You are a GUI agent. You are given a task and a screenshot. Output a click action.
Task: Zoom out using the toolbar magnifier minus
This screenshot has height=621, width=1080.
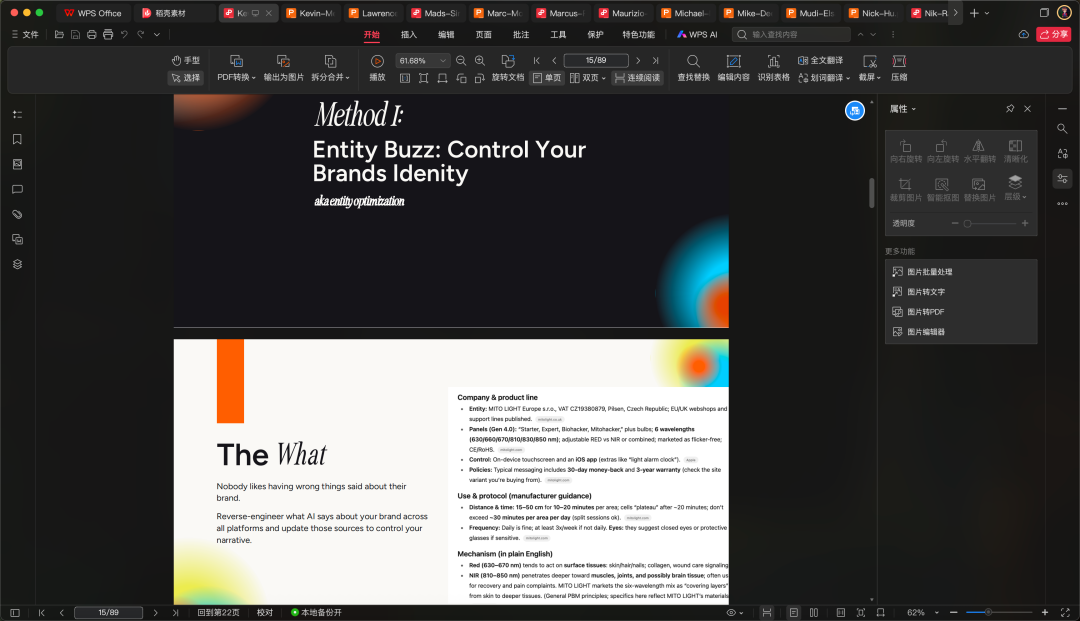(461, 61)
